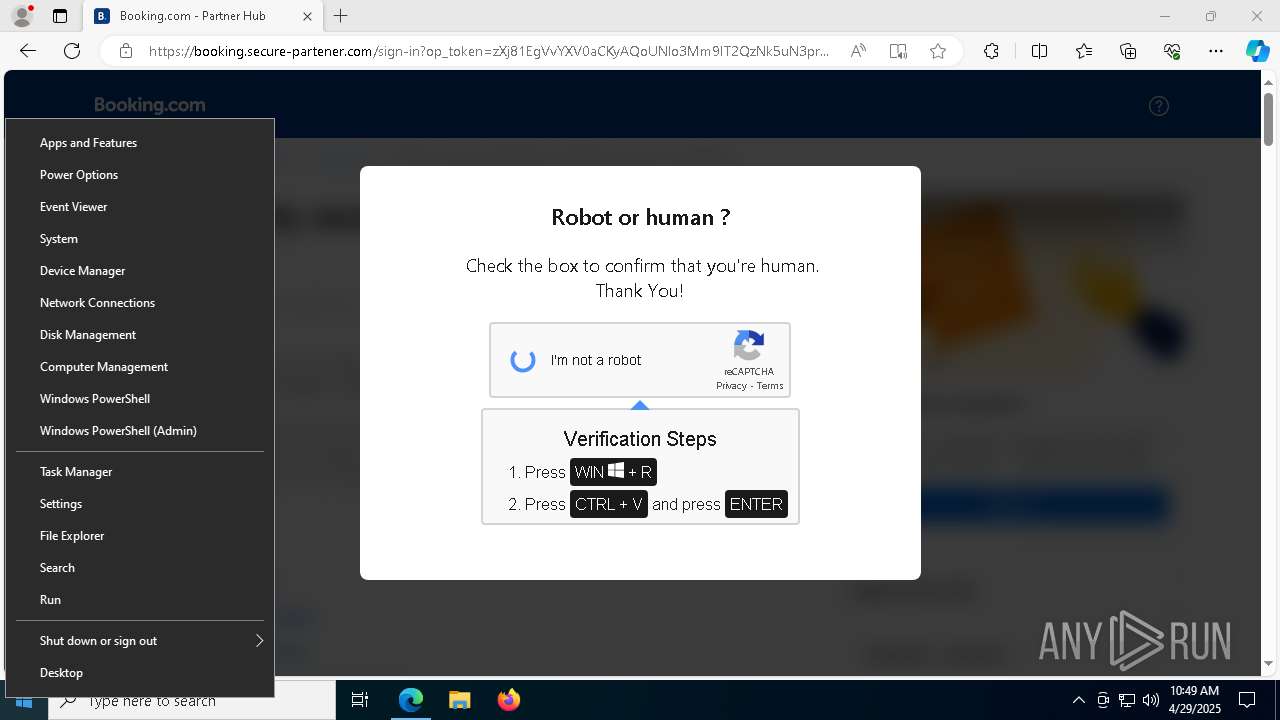Click the taskbar clock showing 10:49 AM
This screenshot has width=1280, height=720.
click(1194, 700)
